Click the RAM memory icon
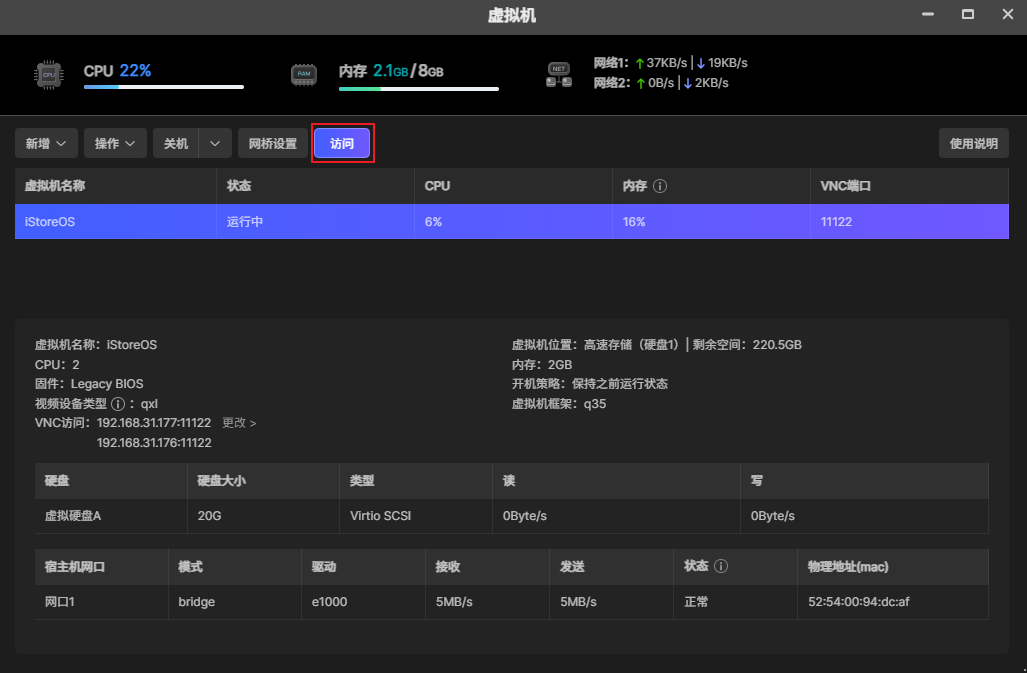The image size is (1027, 673). coord(303,73)
